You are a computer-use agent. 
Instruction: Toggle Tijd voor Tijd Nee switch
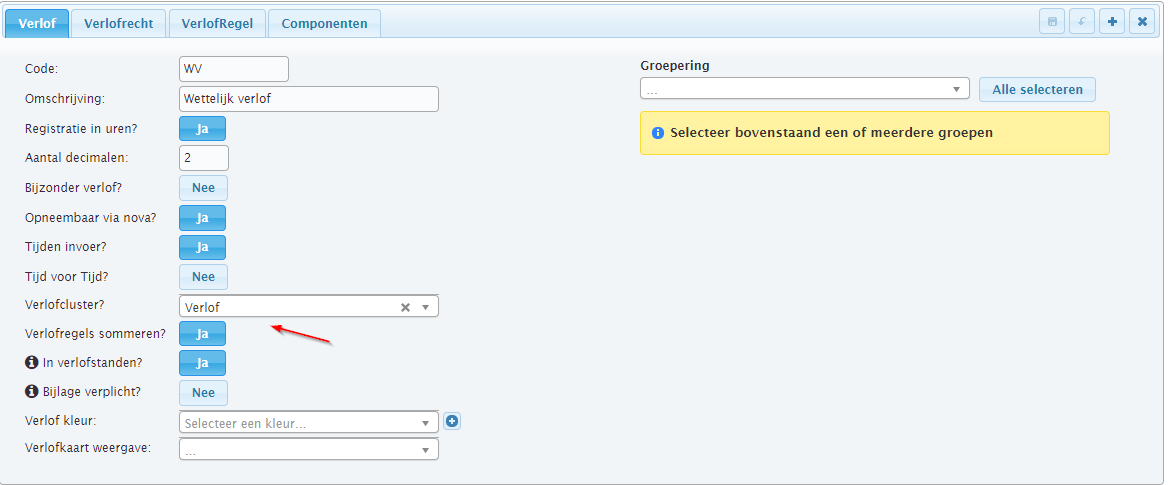pos(204,276)
